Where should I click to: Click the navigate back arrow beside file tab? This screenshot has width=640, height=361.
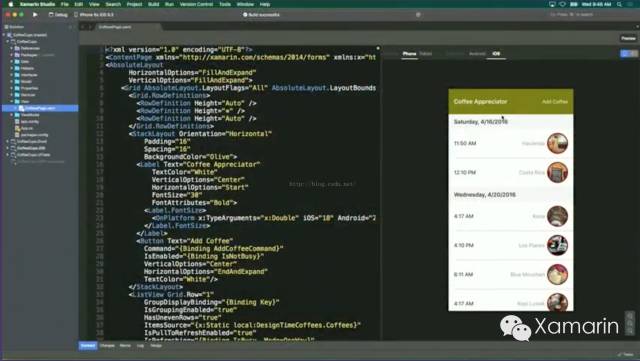point(83,27)
